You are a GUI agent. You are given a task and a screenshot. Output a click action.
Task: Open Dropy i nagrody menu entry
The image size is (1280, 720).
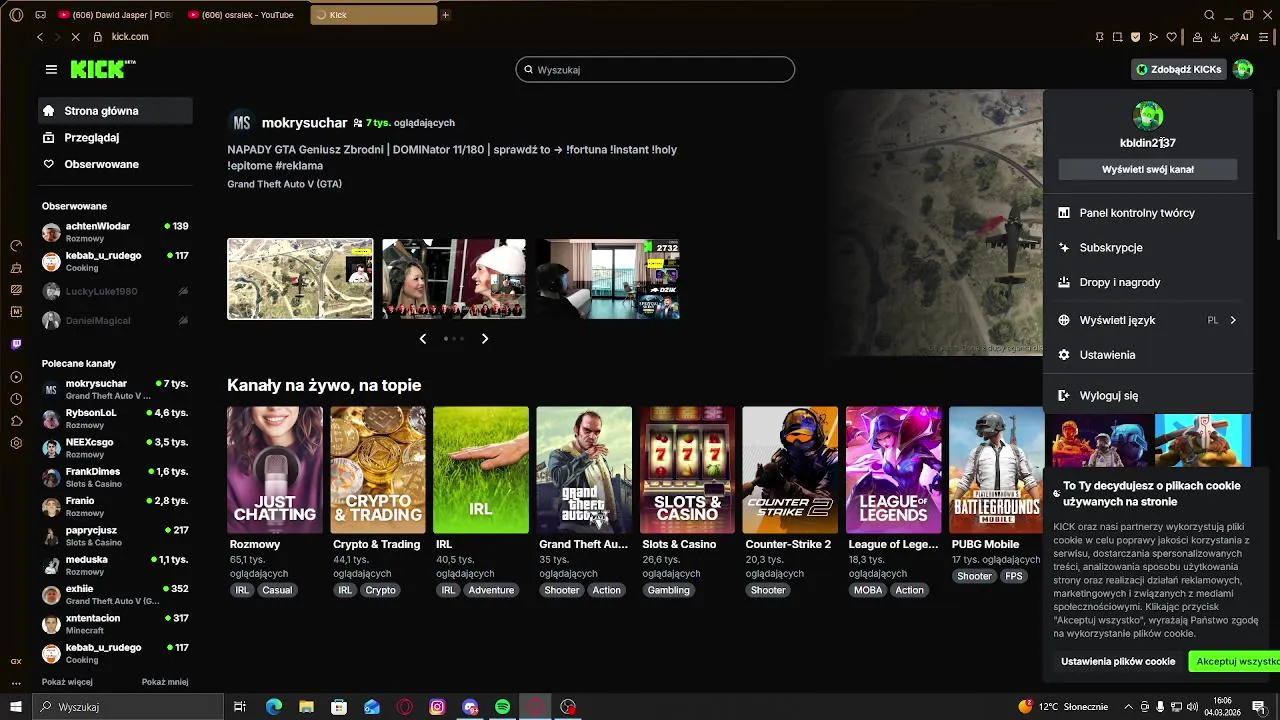(1148, 283)
